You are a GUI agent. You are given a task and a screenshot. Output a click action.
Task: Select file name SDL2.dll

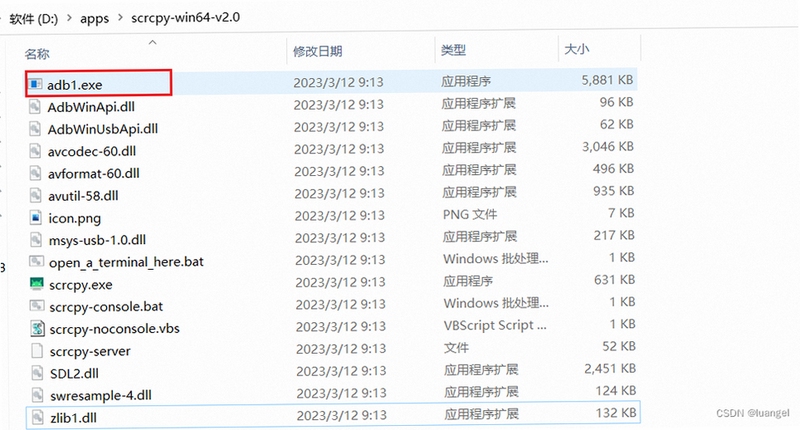point(74,373)
